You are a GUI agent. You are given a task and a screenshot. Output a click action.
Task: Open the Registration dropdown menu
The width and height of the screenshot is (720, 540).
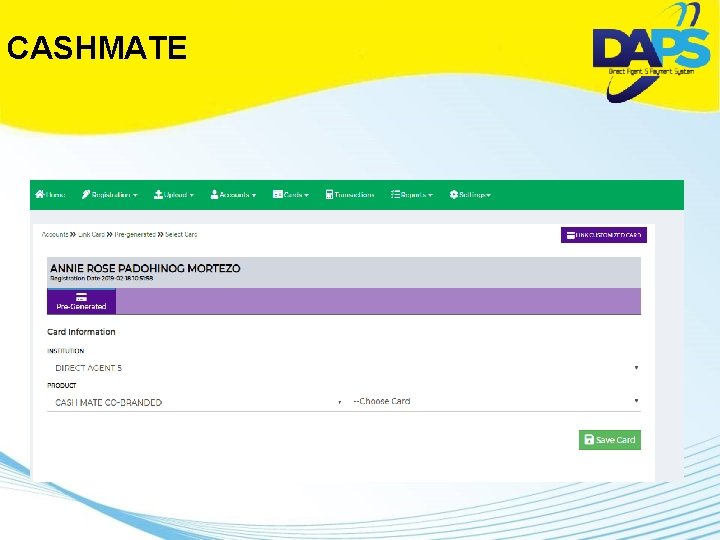click(110, 195)
